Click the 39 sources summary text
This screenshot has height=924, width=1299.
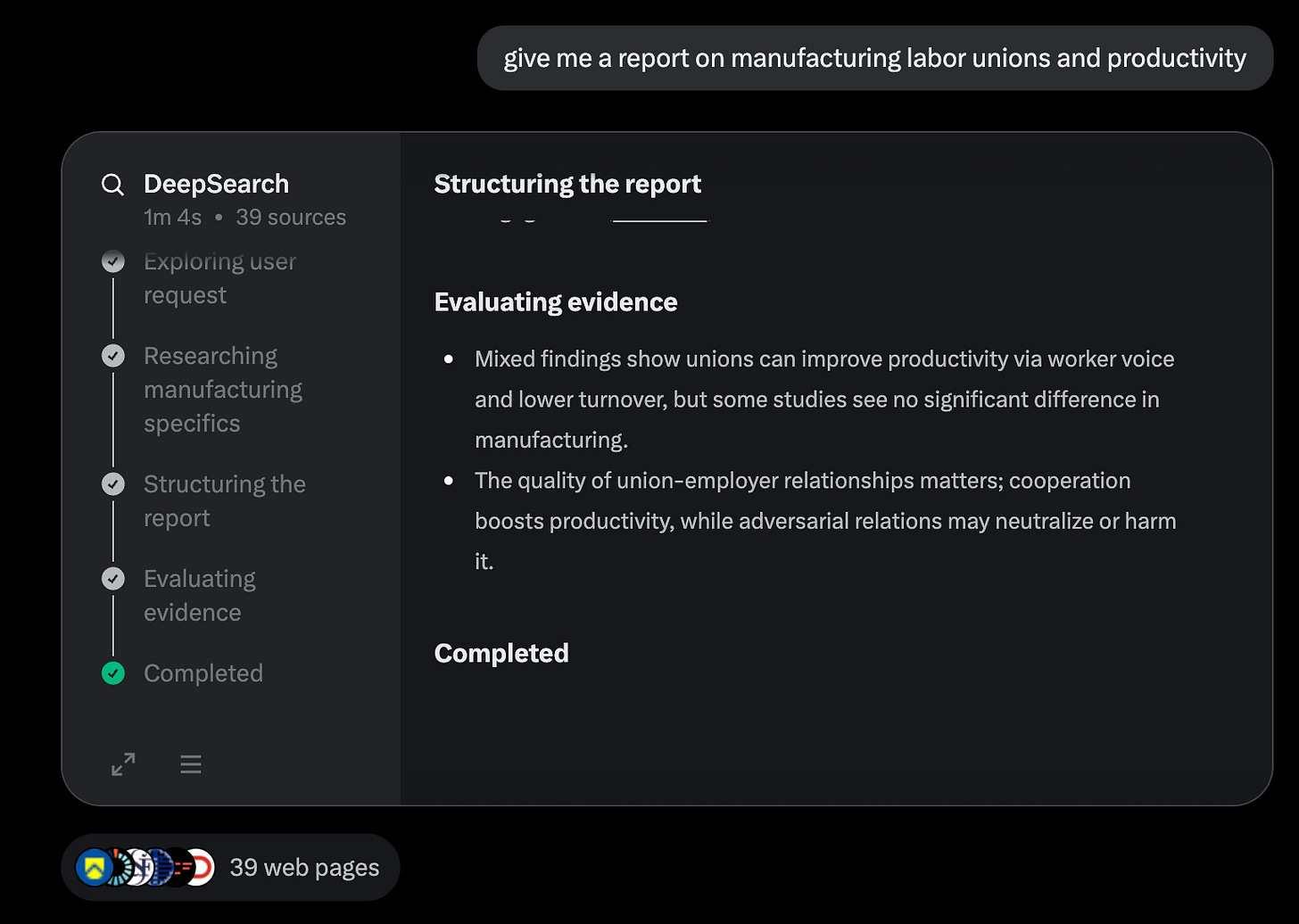pos(291,218)
